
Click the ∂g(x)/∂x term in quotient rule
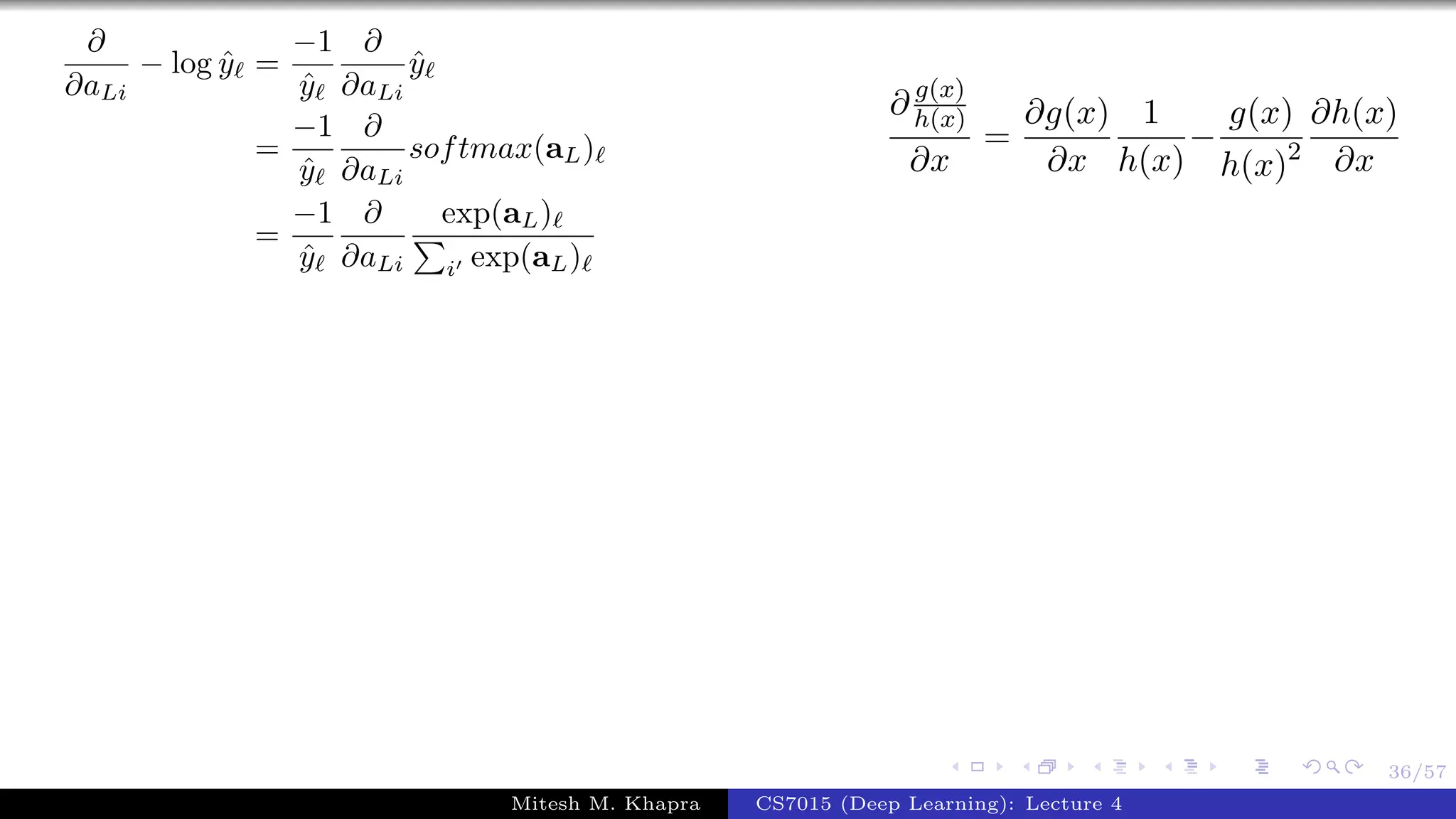pos(1066,136)
